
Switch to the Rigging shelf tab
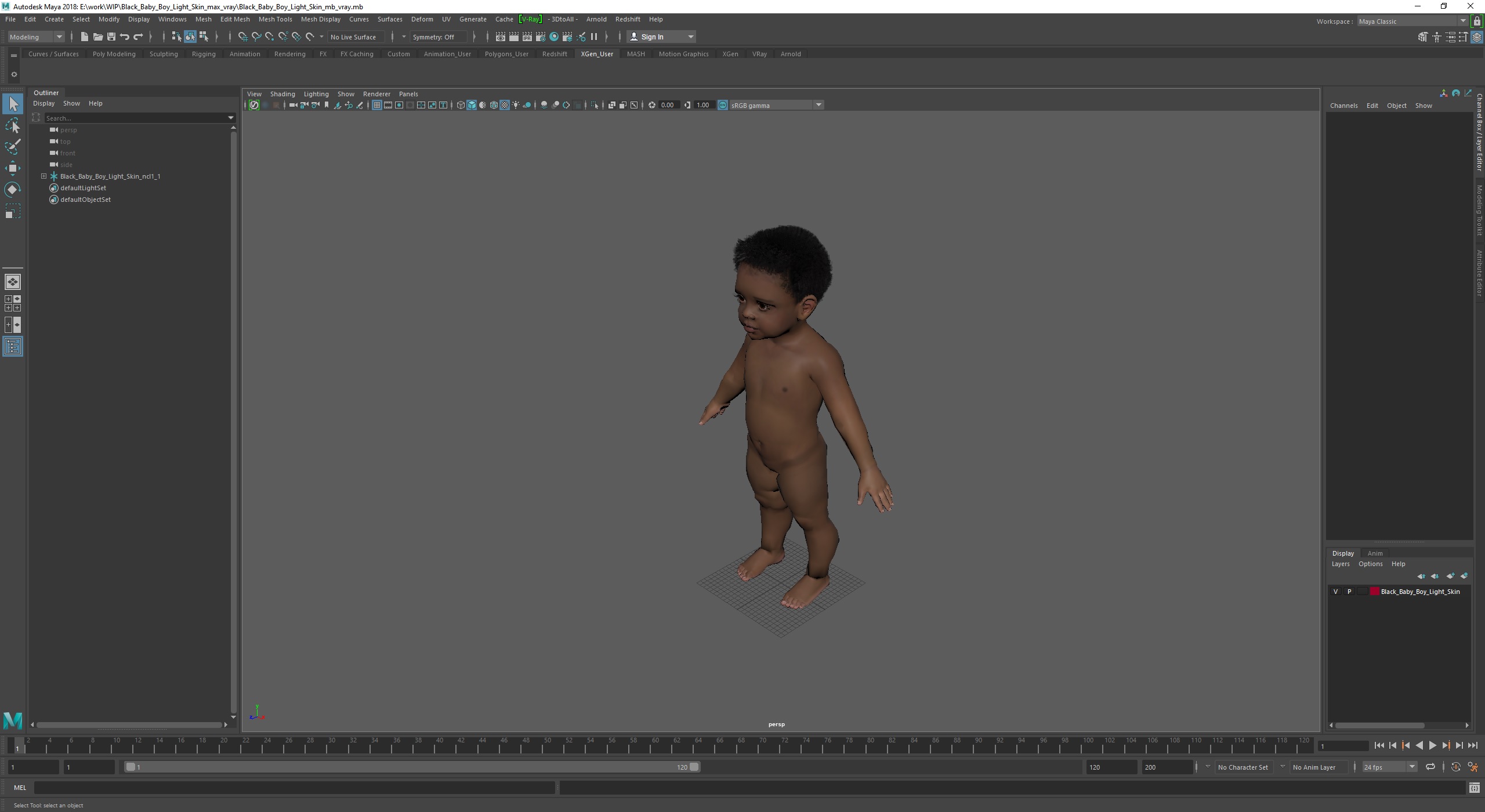(x=204, y=54)
